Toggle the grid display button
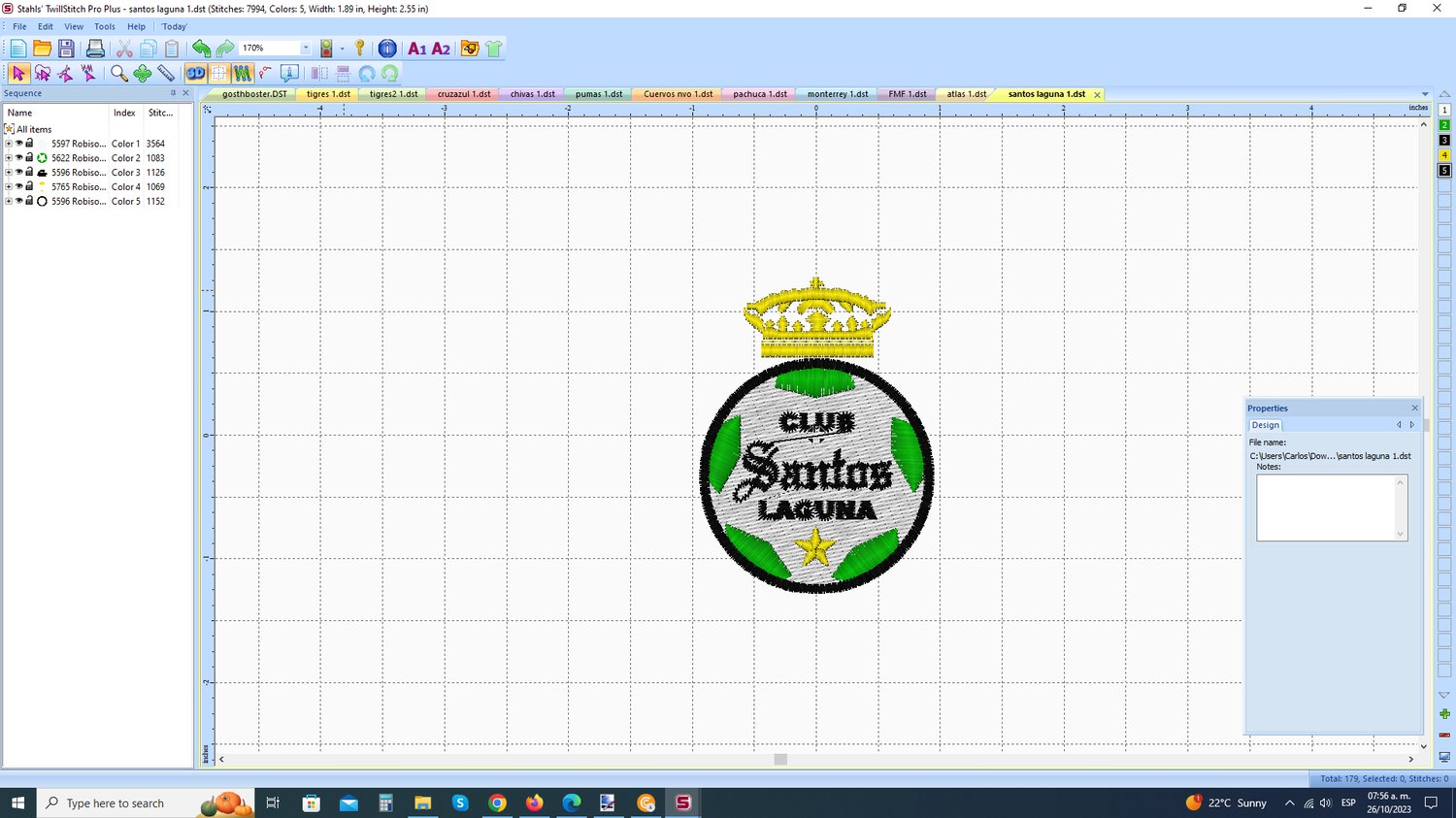Viewport: 1456px width, 818px height. 219,73
